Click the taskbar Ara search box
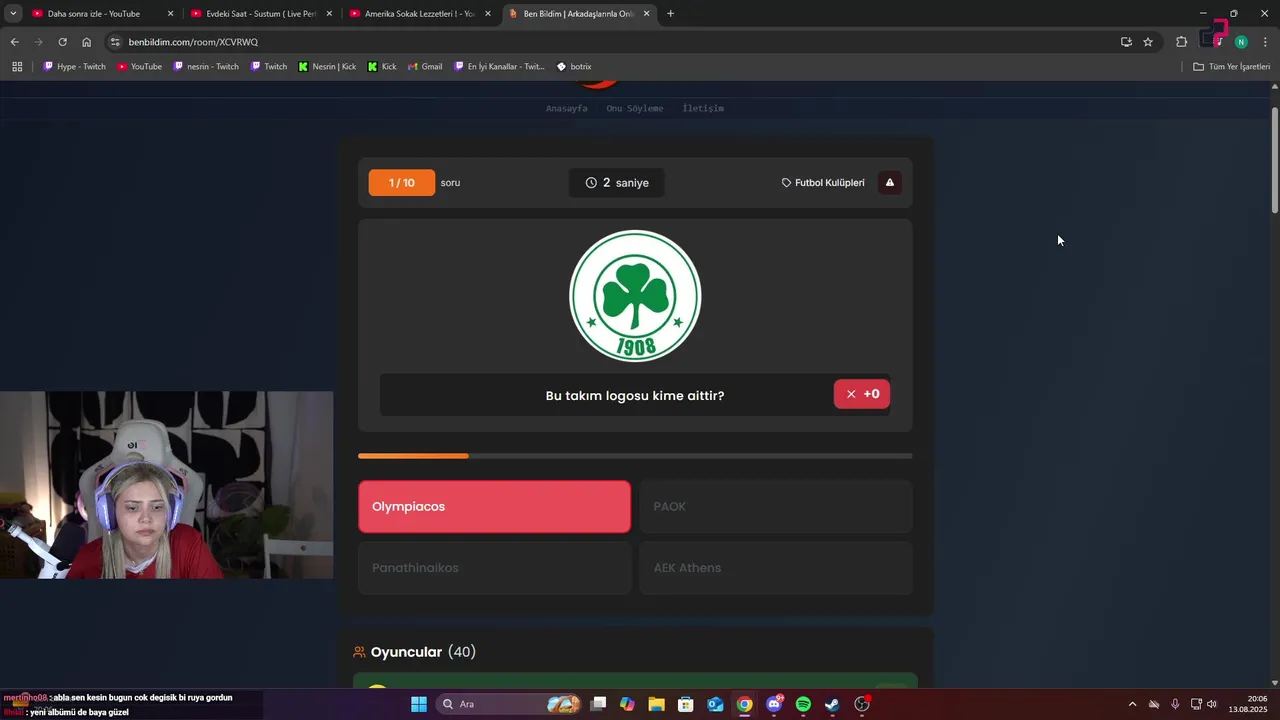 [508, 704]
